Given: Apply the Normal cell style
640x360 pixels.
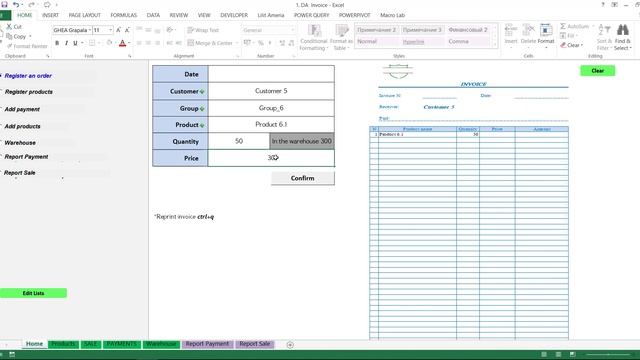Looking at the screenshot, I should tap(376, 42).
